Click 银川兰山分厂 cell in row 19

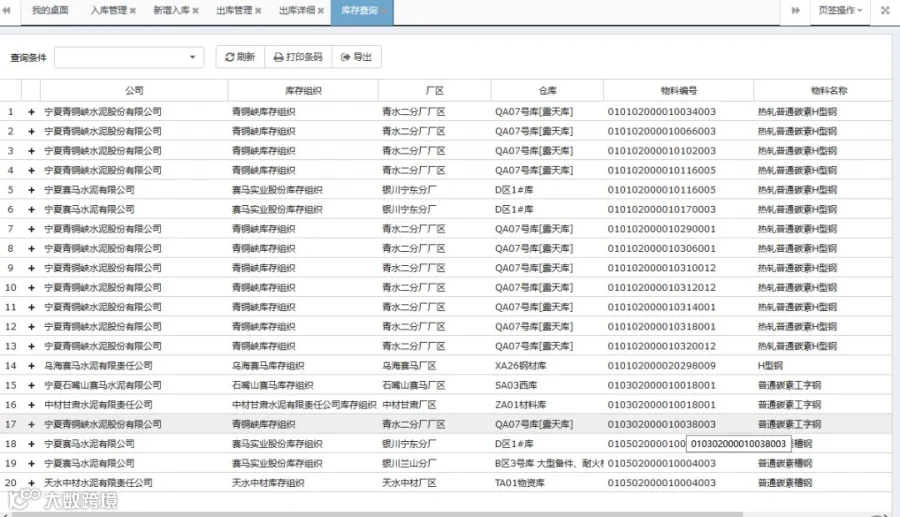tap(435, 464)
